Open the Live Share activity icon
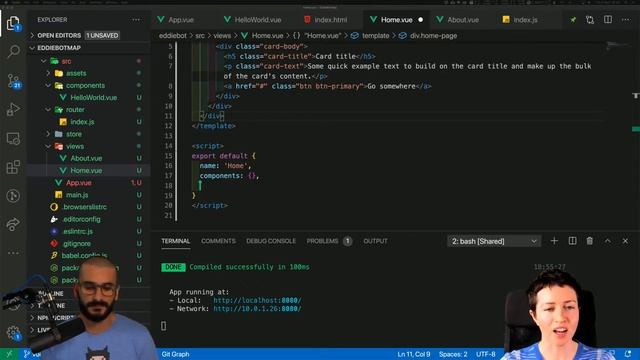Screen dimensions: 640x360 pyautogui.click(x=13, y=224)
